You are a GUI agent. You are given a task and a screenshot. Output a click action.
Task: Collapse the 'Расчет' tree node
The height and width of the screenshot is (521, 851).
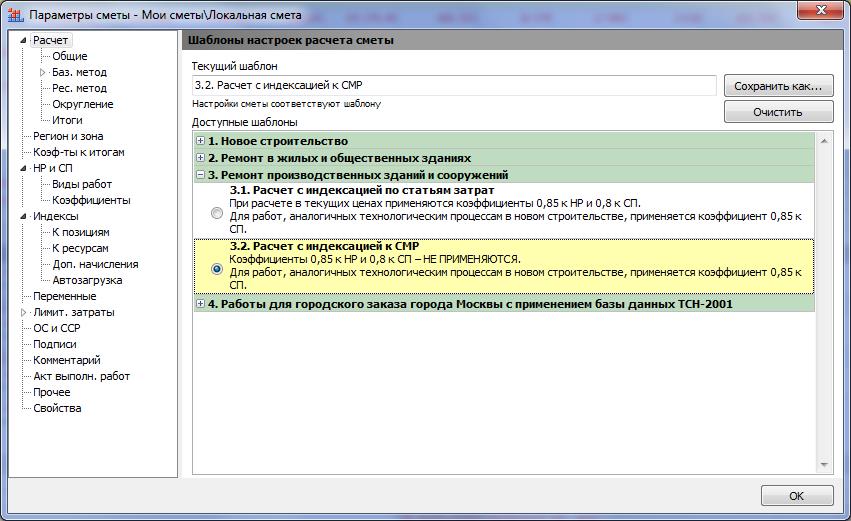point(24,40)
